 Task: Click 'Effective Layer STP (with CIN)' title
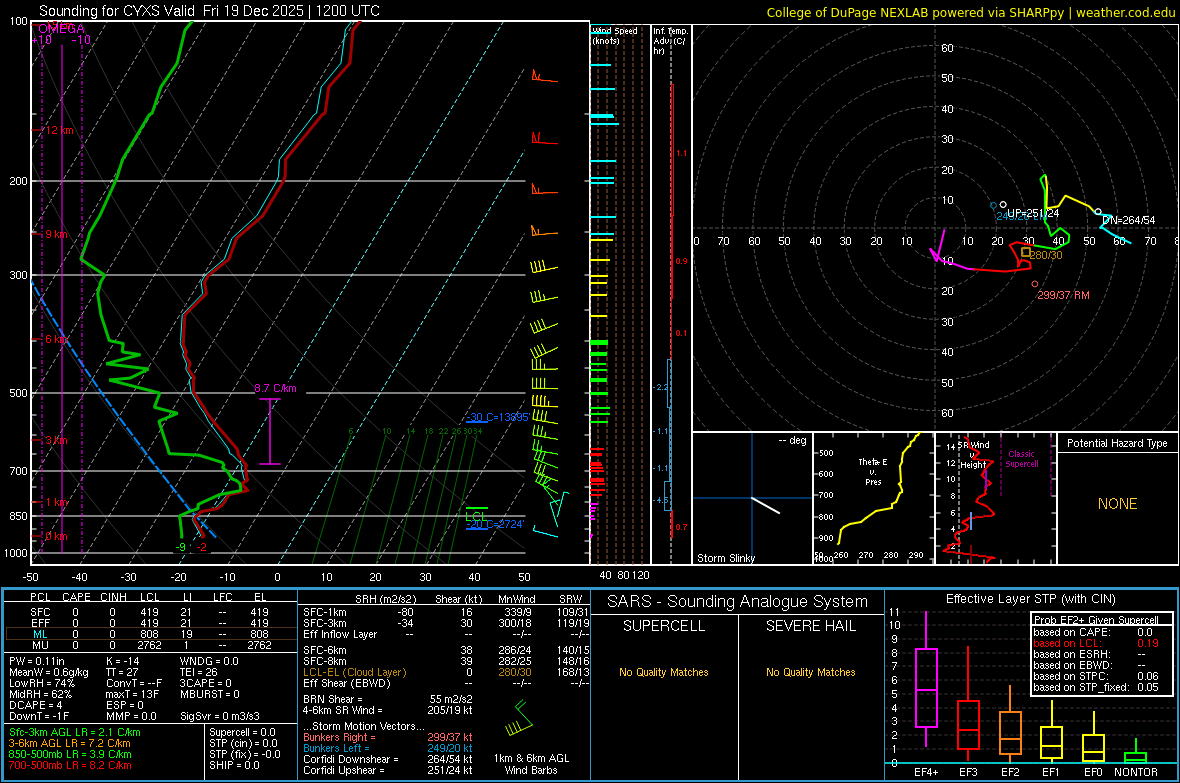coord(1030,599)
